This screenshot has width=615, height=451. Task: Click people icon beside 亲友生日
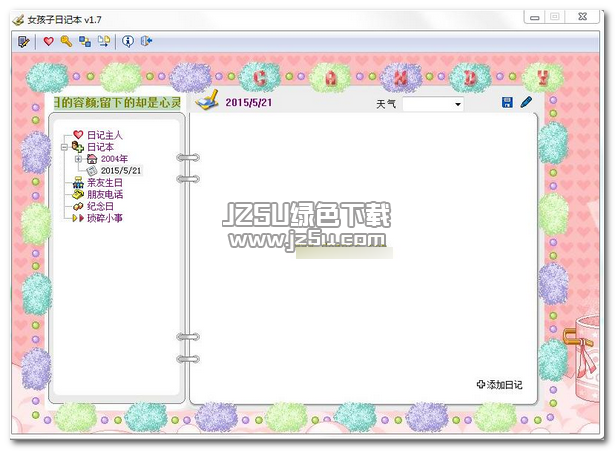[78, 182]
